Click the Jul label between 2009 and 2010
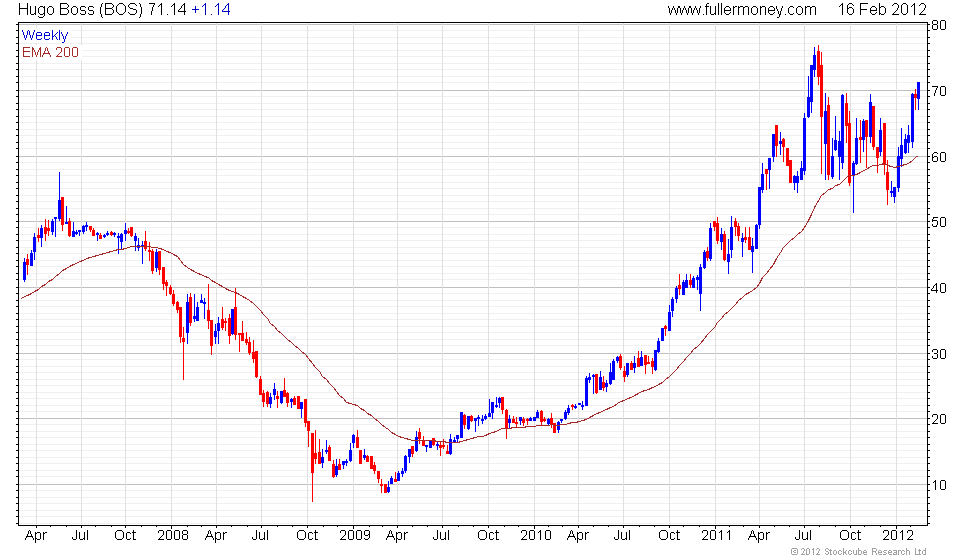Image resolution: width=980 pixels, height=560 pixels. 441,536
